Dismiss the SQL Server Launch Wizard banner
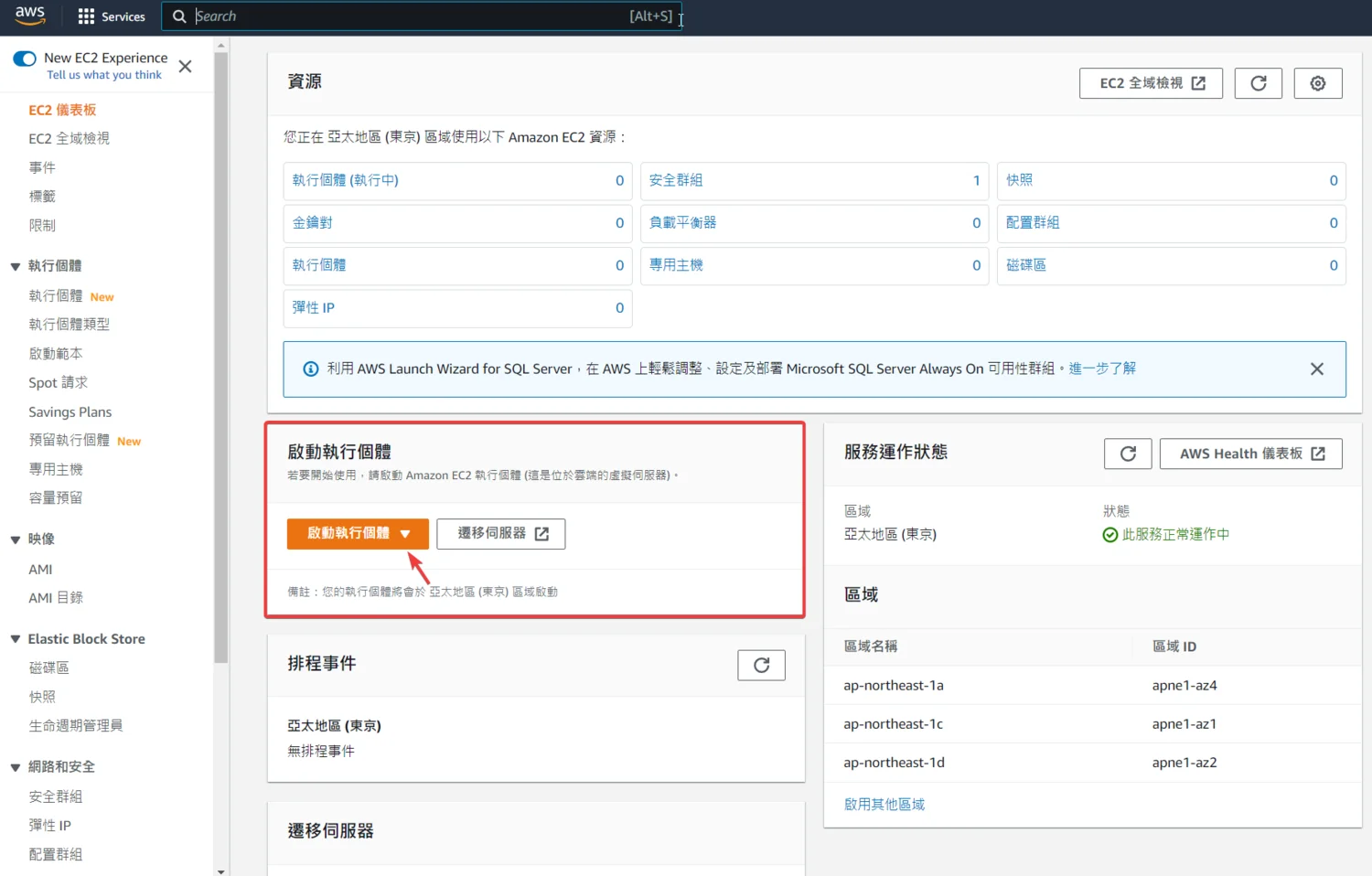Screen dimensions: 1372x876 pyautogui.click(x=1317, y=369)
